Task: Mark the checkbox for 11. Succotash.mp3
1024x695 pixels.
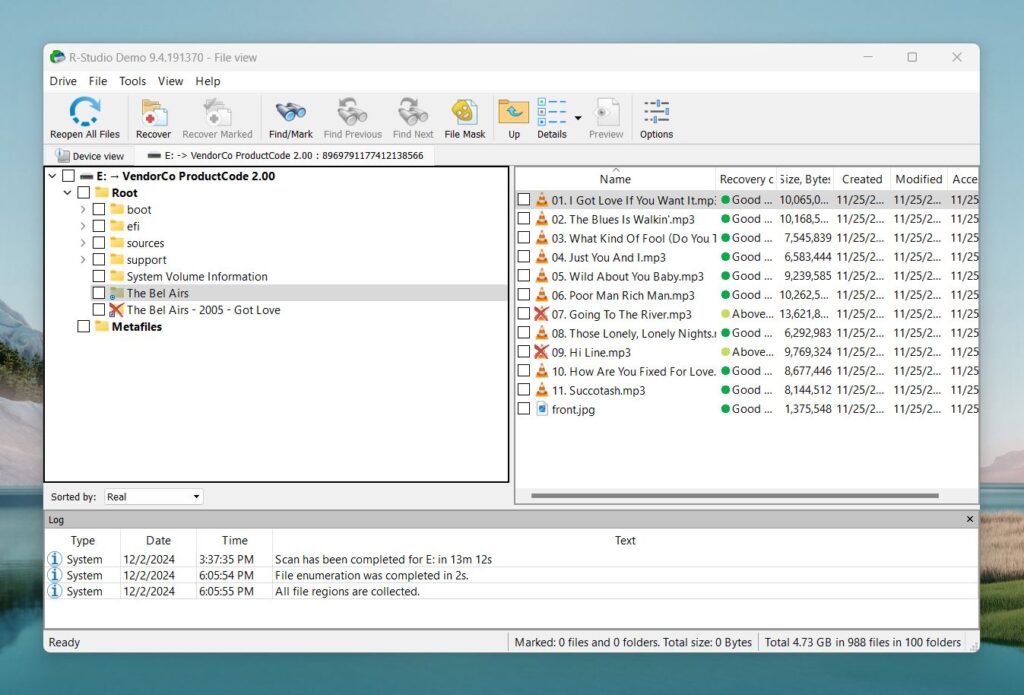Action: coord(524,390)
